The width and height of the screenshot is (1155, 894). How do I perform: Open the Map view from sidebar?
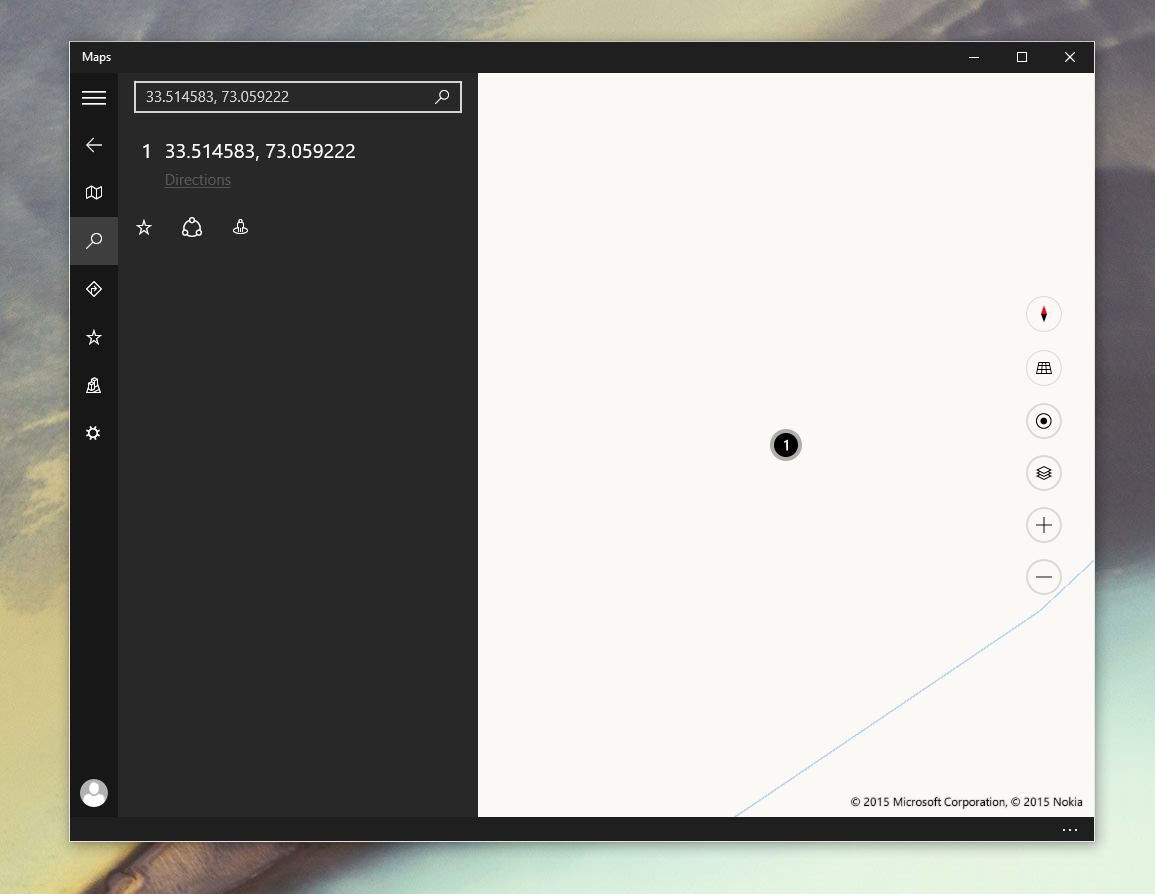pyautogui.click(x=94, y=193)
